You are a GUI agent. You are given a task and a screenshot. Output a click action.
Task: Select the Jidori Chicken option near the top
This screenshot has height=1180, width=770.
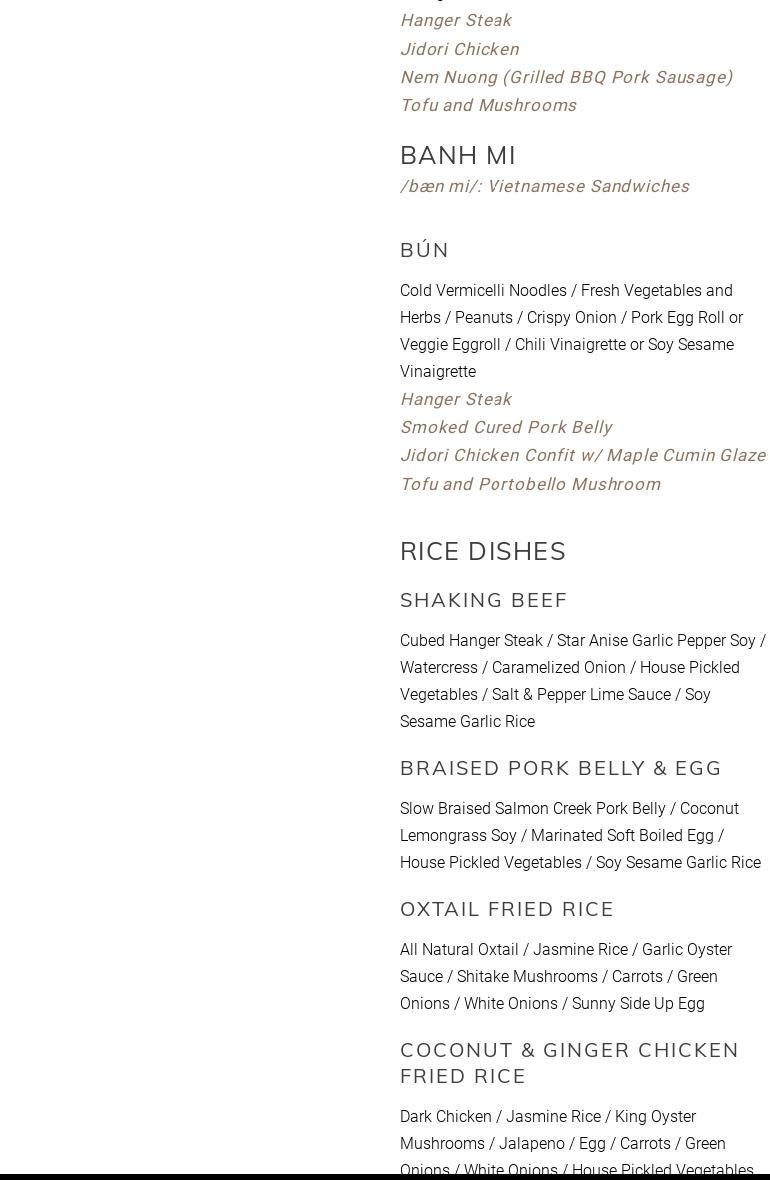459,49
